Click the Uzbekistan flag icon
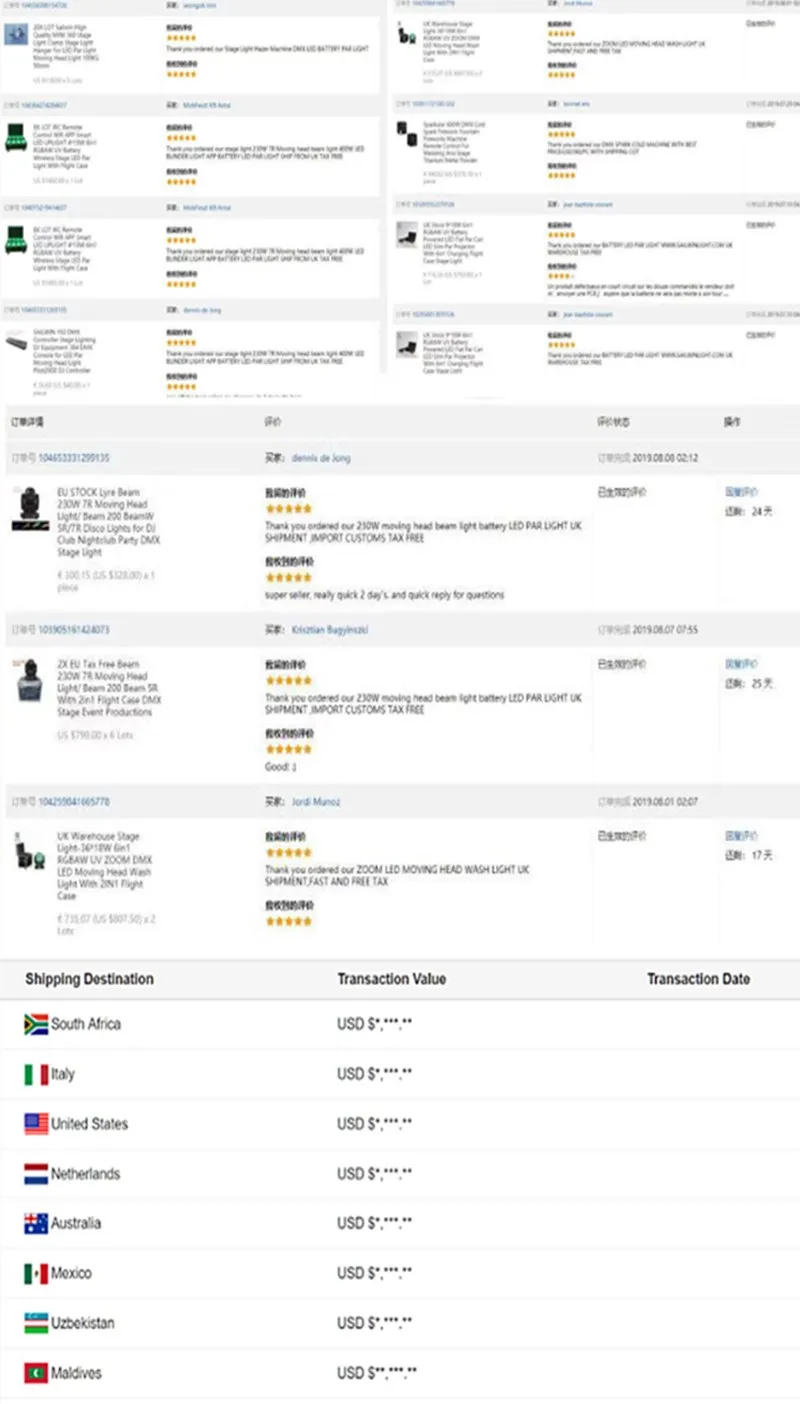Image resolution: width=800 pixels, height=1404 pixels. click(x=36, y=1323)
